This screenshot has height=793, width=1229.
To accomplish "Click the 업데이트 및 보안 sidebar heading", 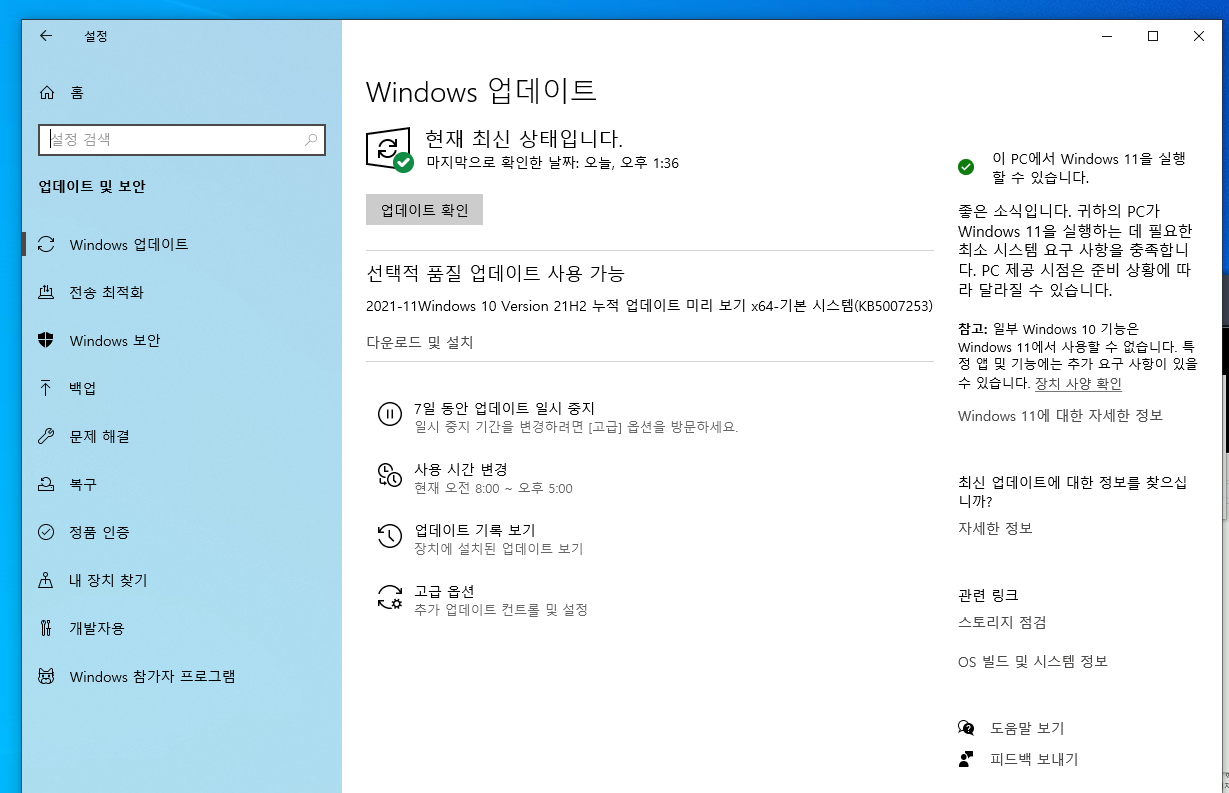I will (92, 187).
